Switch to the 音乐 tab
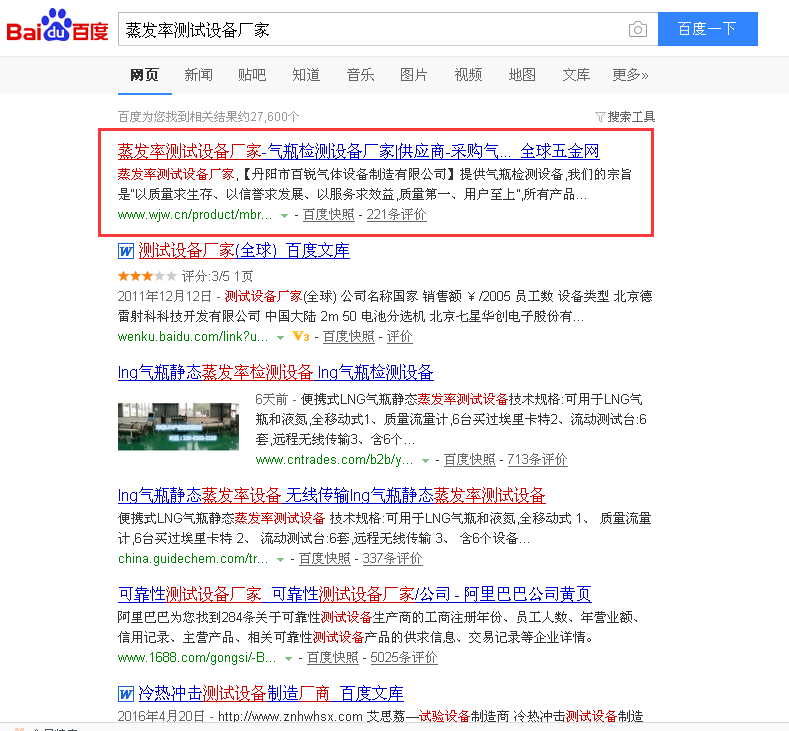789x731 pixels. pyautogui.click(x=360, y=75)
